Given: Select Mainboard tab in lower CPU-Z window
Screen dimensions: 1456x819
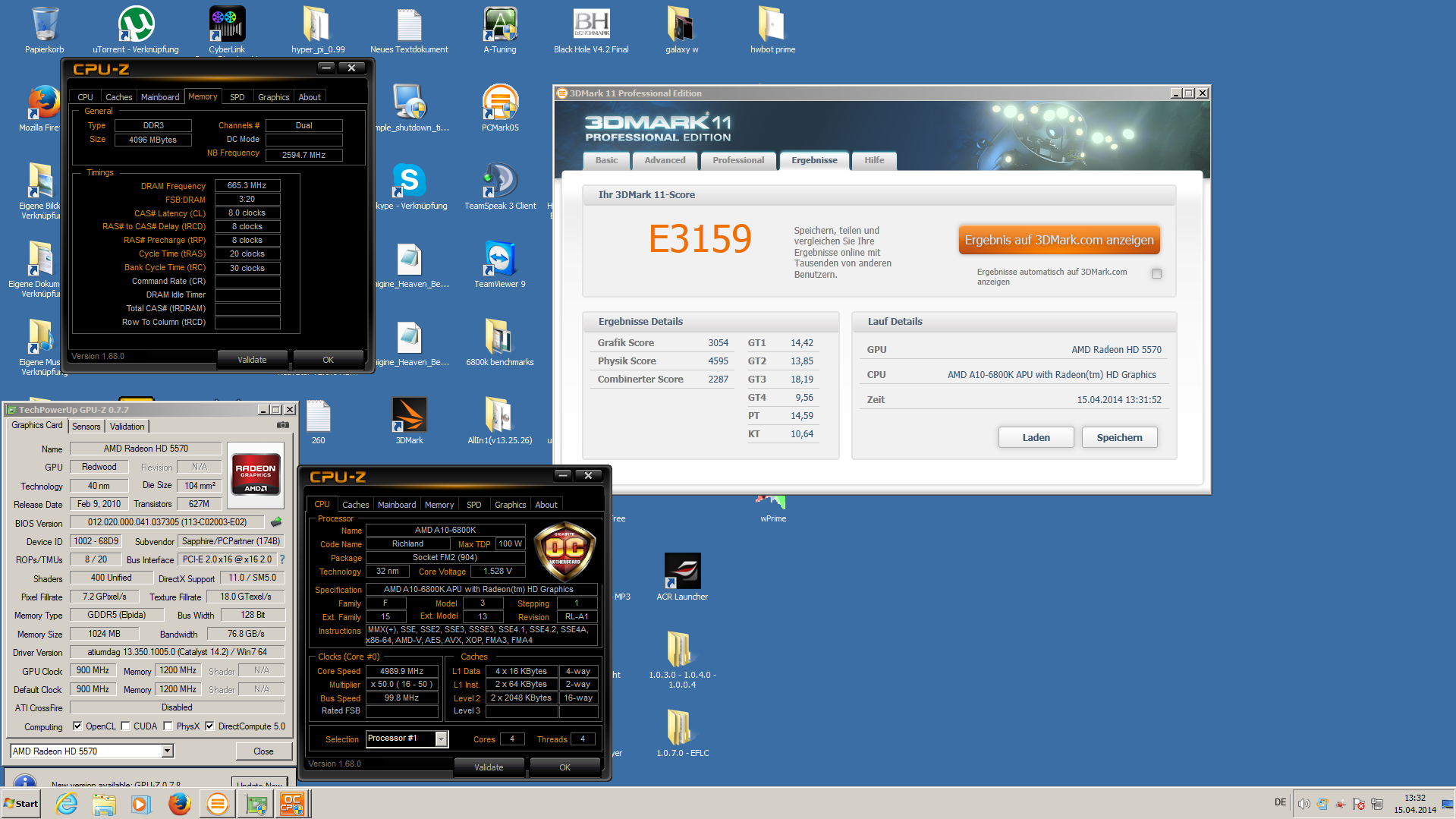Looking at the screenshot, I should (x=397, y=505).
